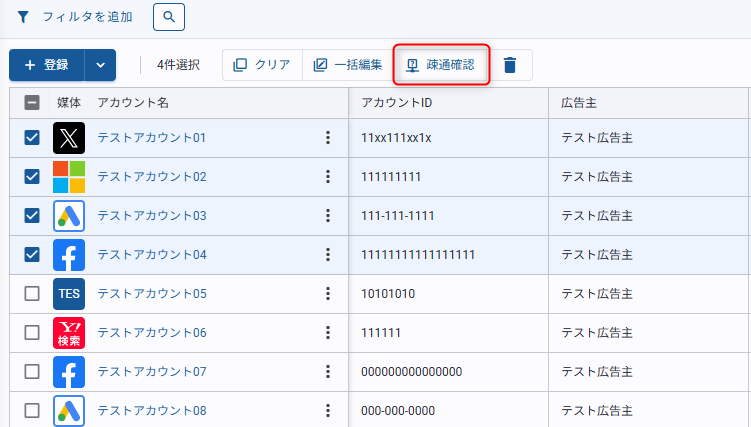
Task: Check the checkbox for テストアカウント05
Action: [32, 294]
